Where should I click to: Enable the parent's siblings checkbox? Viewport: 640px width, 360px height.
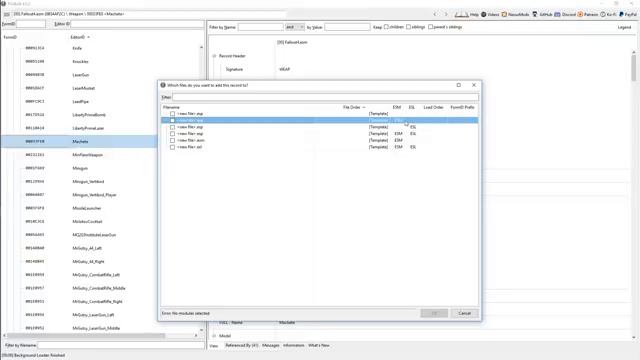(430, 27)
